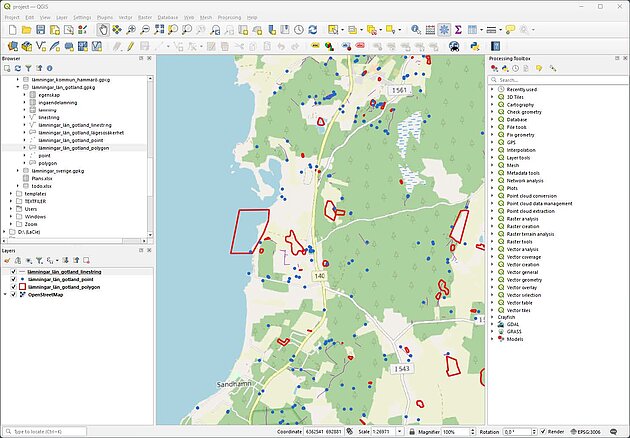This screenshot has height=438, width=630.
Task: Open Select Features dropdown arrow
Action: [342, 30]
